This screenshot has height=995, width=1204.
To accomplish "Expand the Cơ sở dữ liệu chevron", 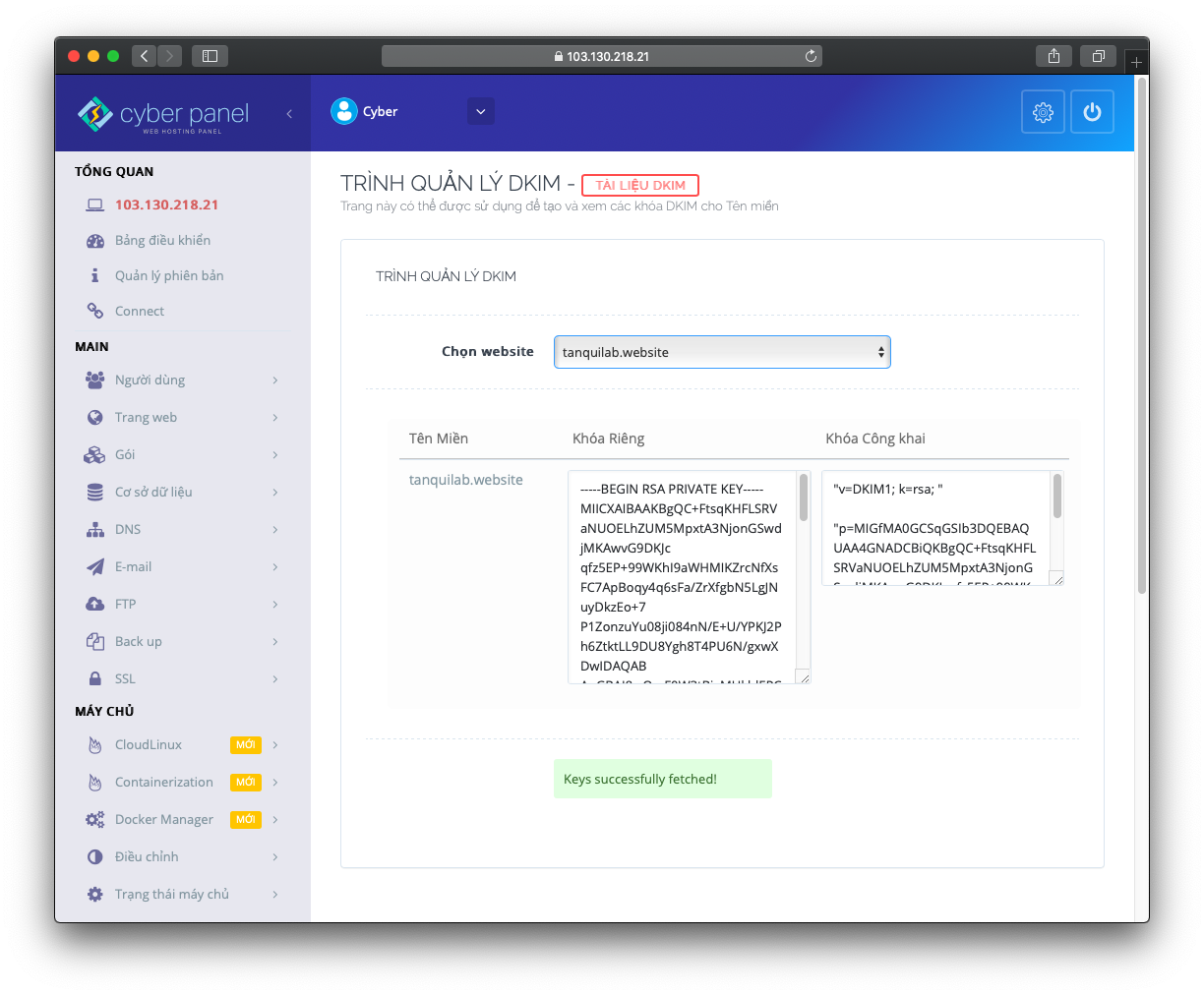I will 275,492.
